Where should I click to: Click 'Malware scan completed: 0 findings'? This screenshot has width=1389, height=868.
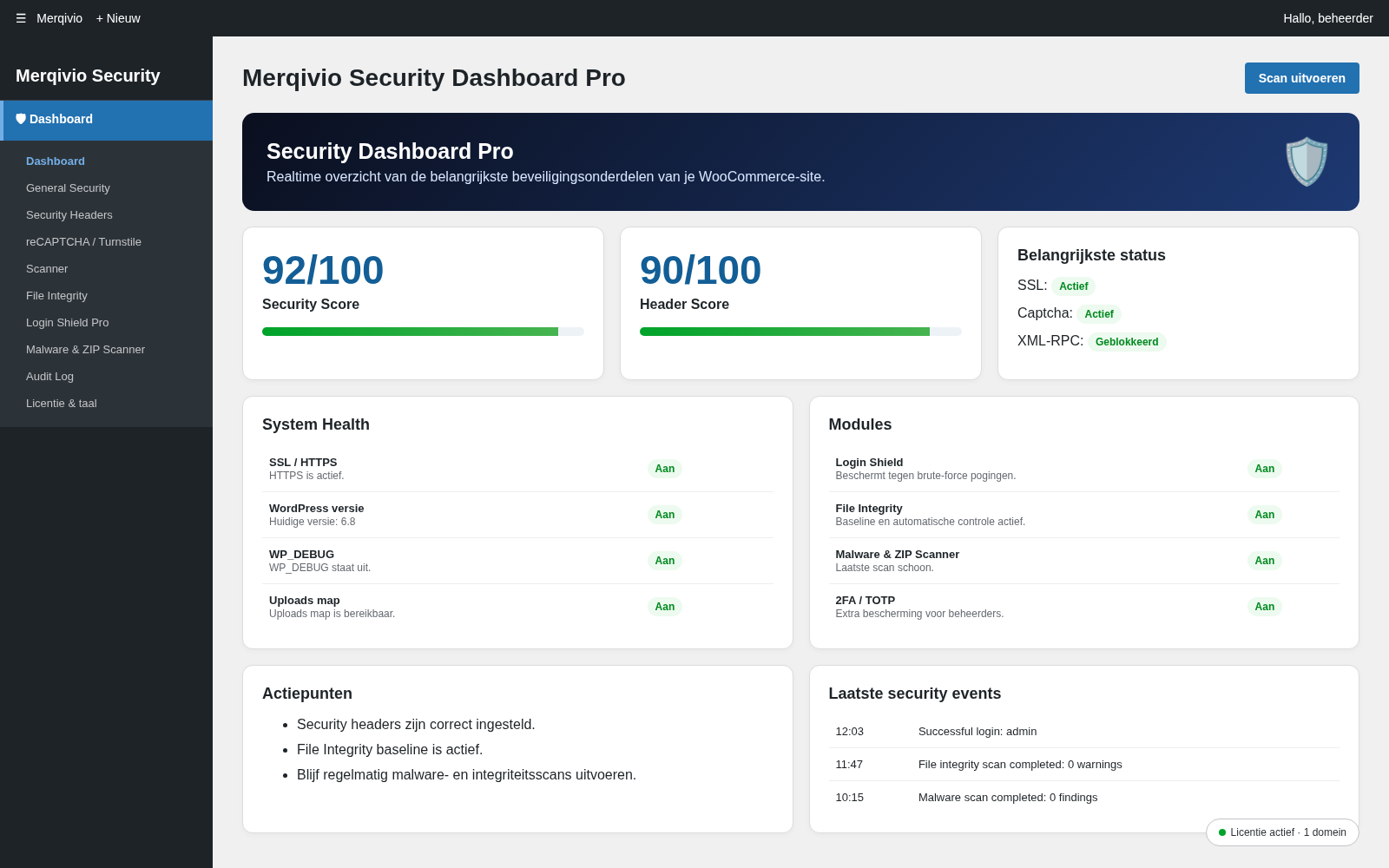(x=1008, y=798)
